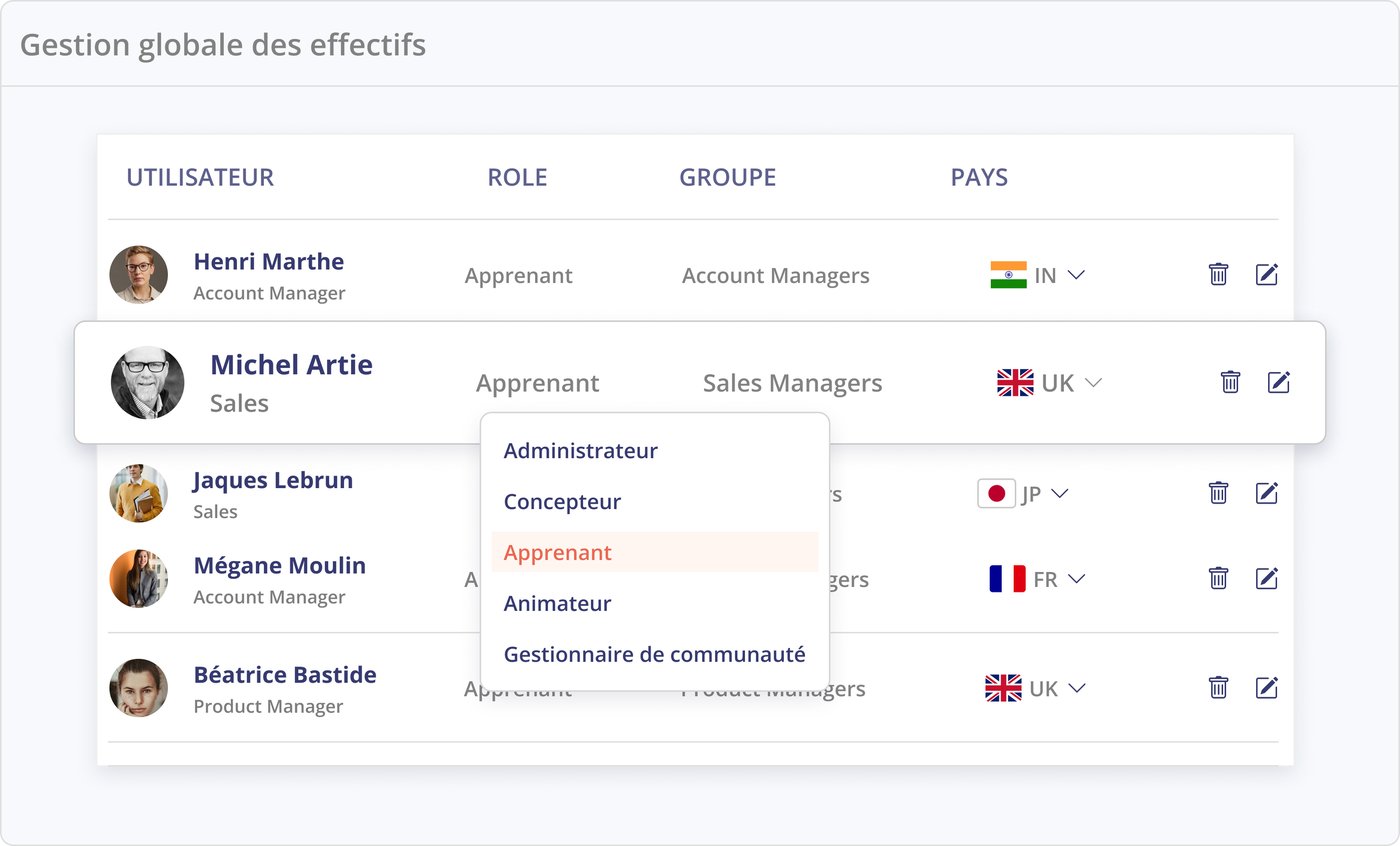Open Mégane Moulin user name
1400x846 pixels.
279,565
